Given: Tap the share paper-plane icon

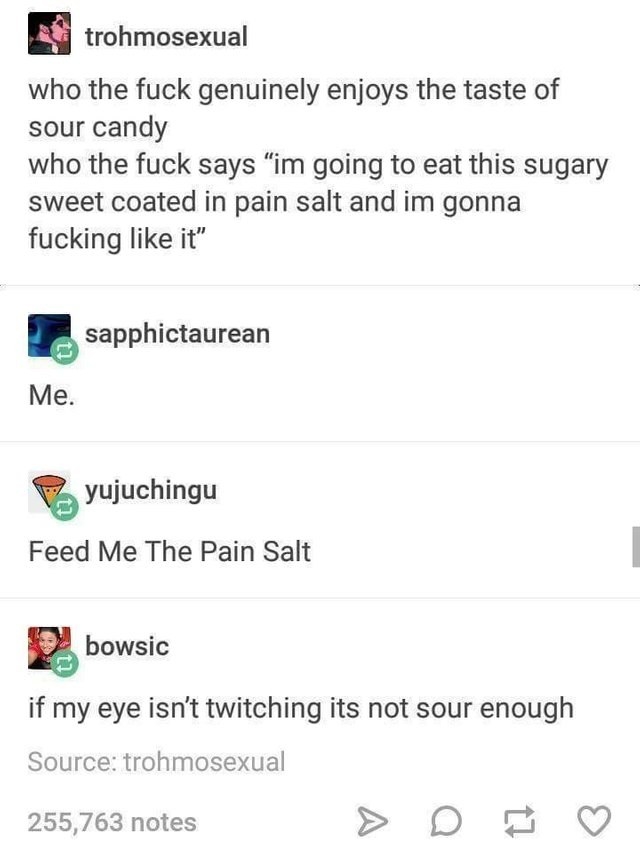Looking at the screenshot, I should (372, 821).
